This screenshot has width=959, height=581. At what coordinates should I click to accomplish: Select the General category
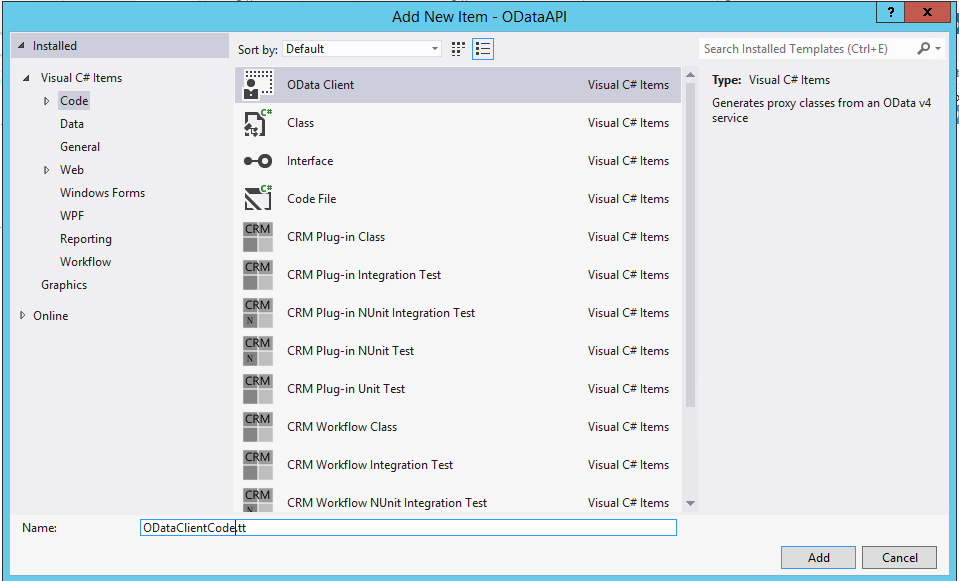(x=80, y=147)
